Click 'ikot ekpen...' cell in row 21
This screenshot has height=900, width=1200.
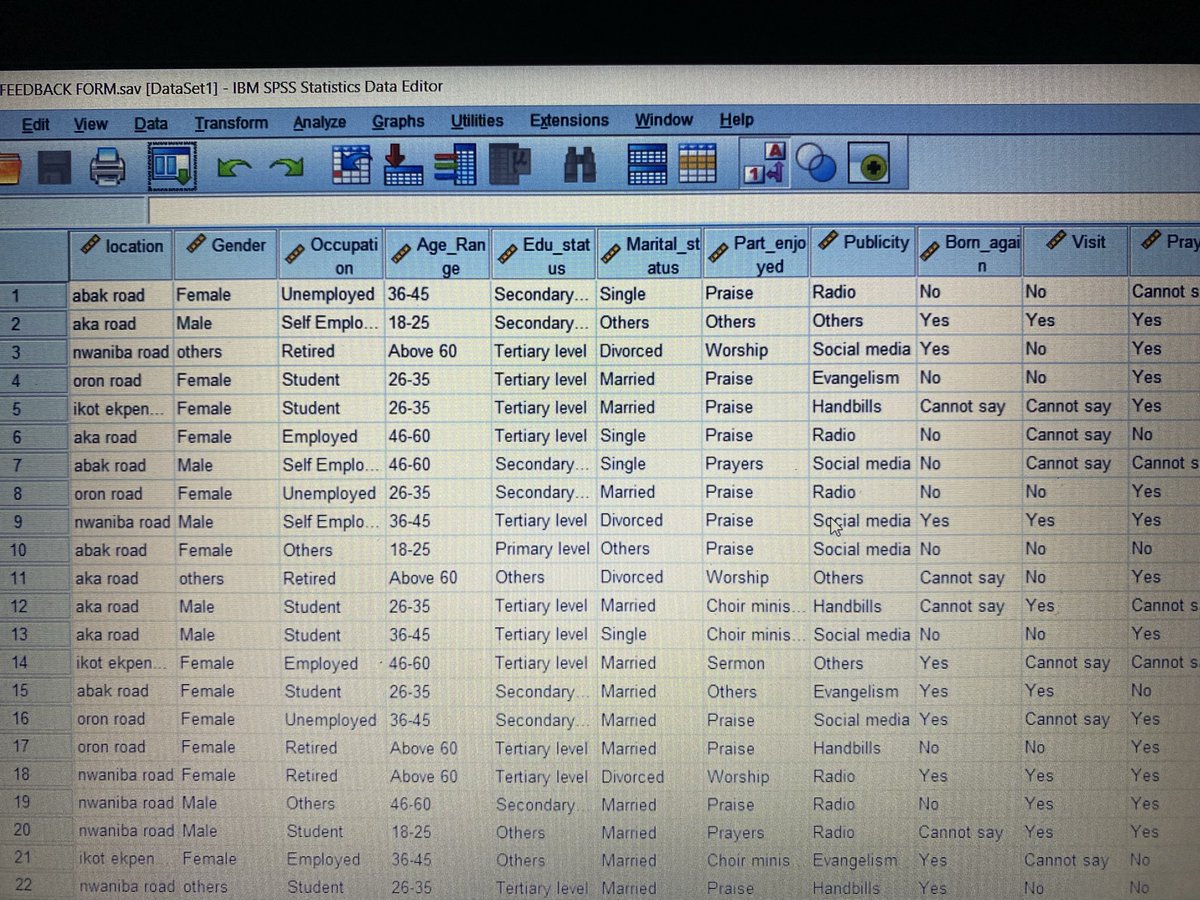(x=127, y=859)
